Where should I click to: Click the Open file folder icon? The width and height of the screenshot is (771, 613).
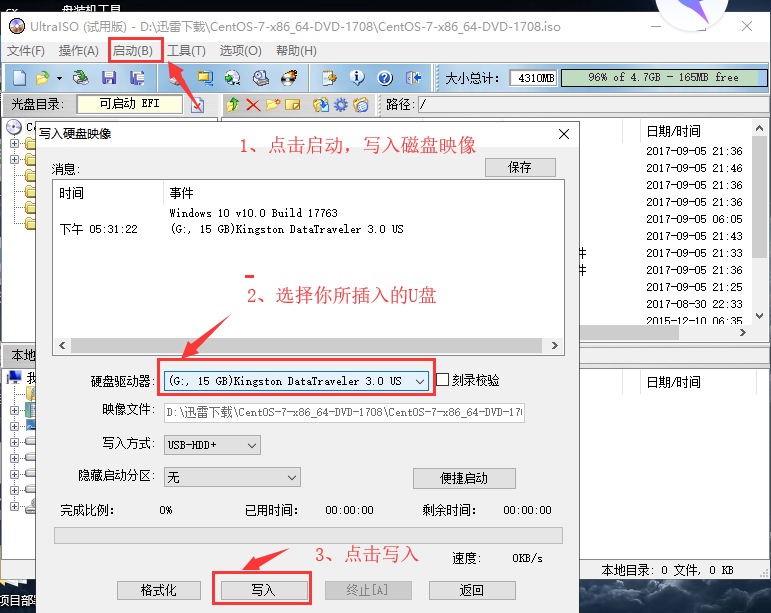pyautogui.click(x=43, y=78)
